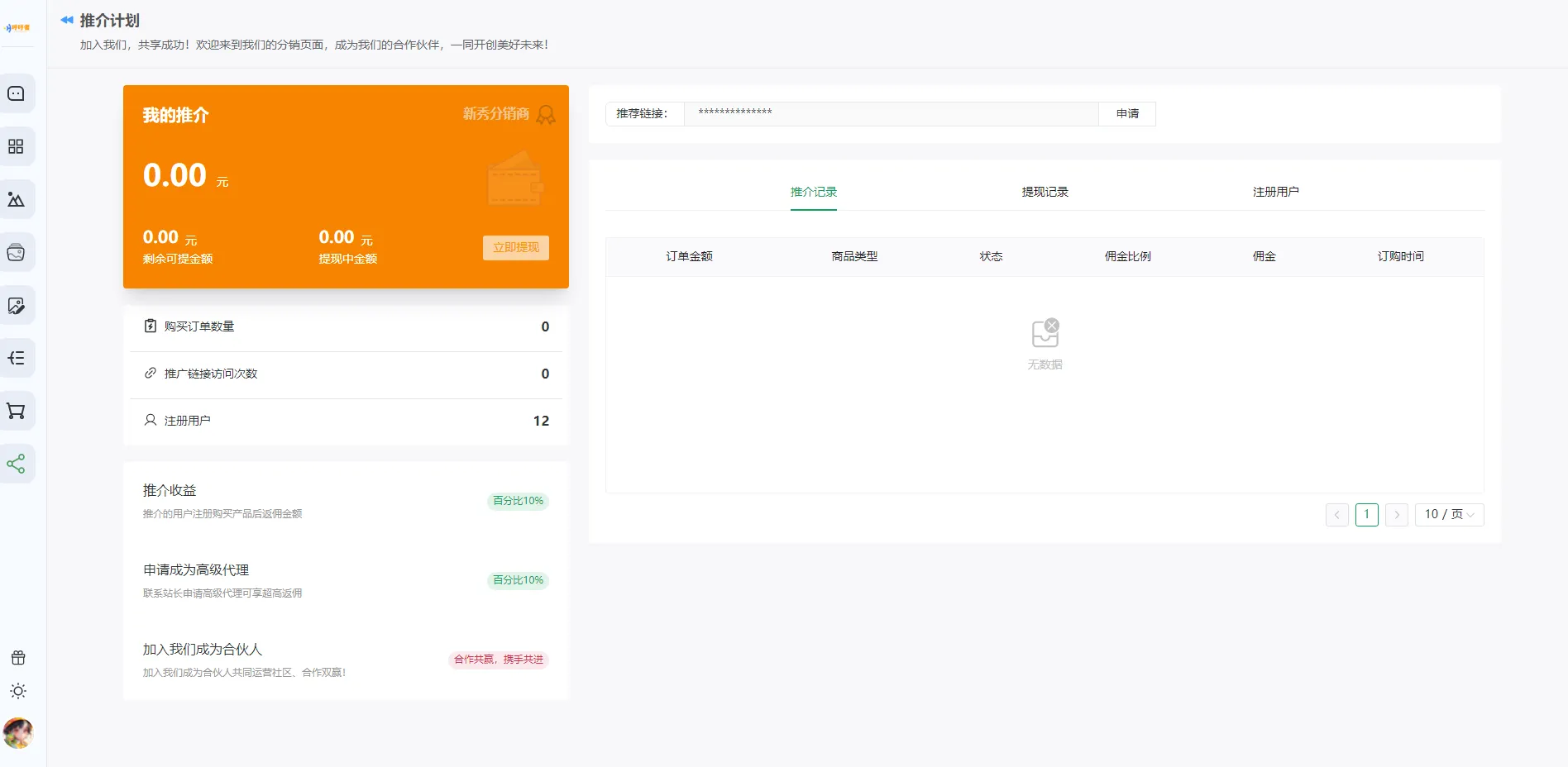1568x767 pixels.
Task: Click the 推荐链接 input field
Action: (891, 114)
